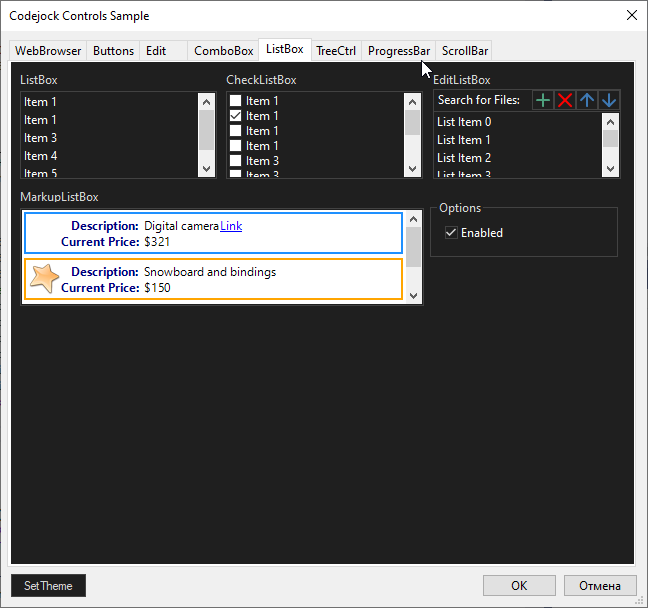Click the green plus add item icon

(542, 100)
